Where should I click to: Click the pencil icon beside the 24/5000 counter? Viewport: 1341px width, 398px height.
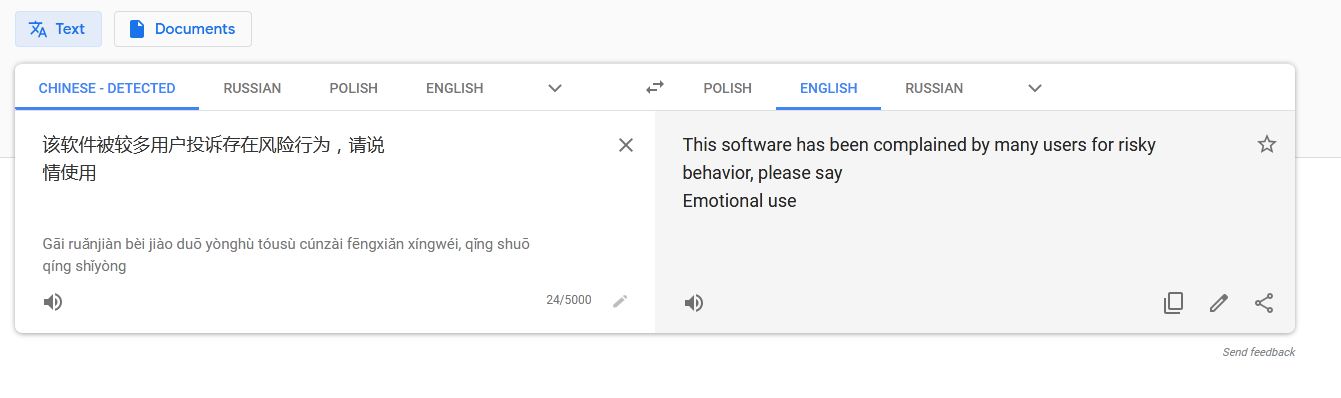620,300
